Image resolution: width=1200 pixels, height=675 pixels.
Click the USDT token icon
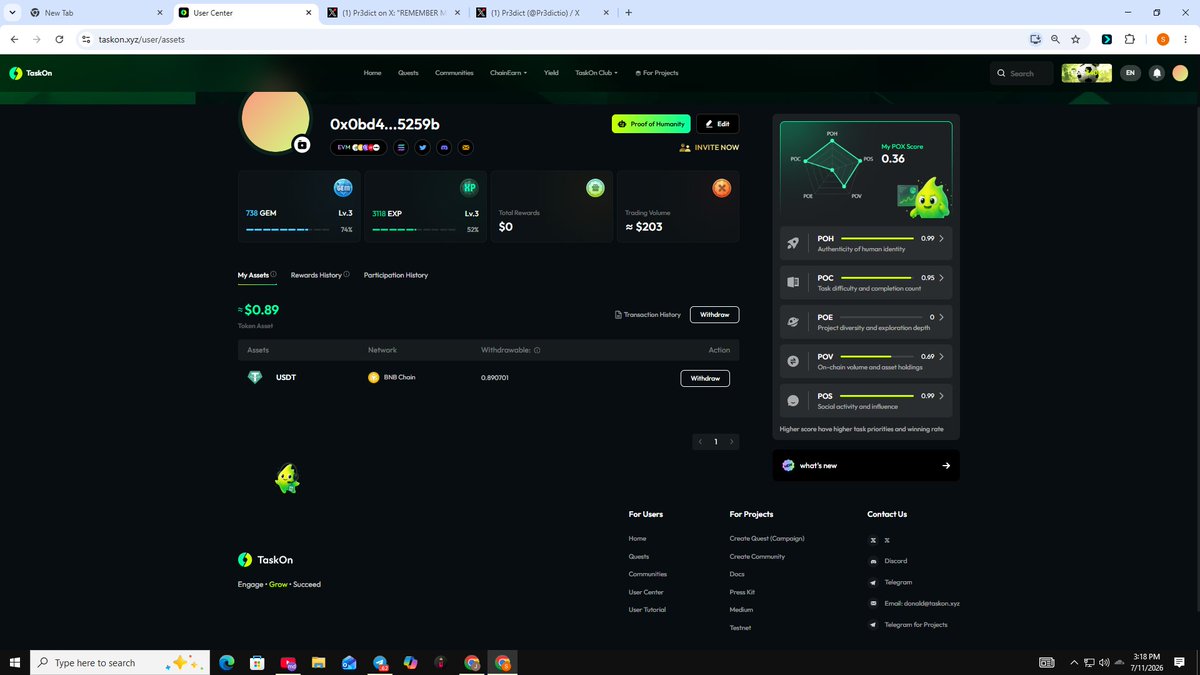point(255,377)
